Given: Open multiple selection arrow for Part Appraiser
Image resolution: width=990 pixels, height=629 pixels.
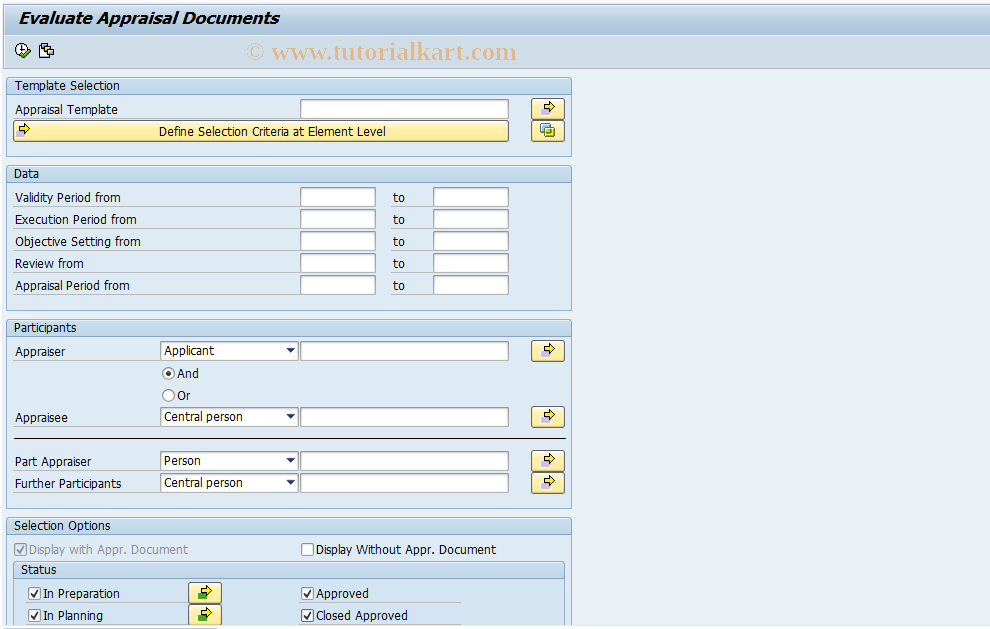Looking at the screenshot, I should point(547,460).
